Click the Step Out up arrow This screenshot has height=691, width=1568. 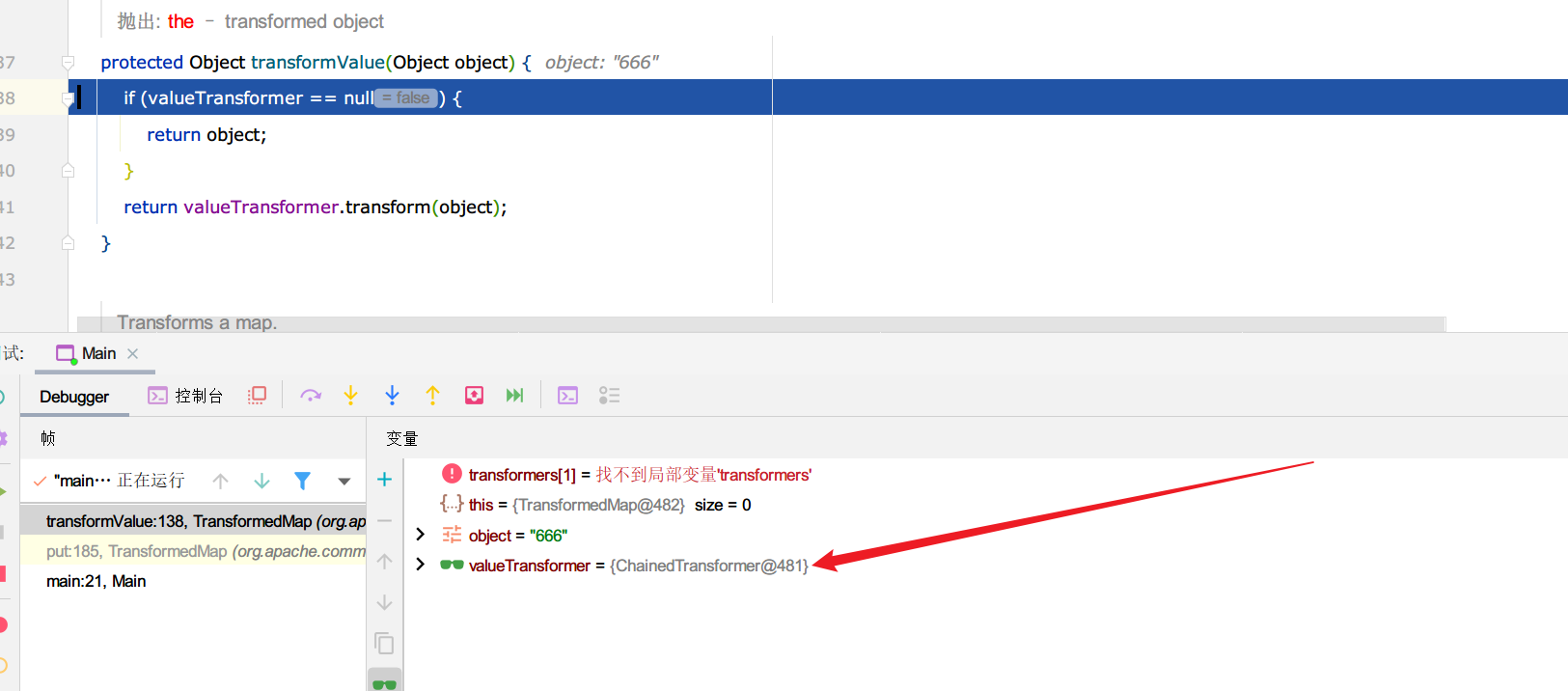pos(432,396)
